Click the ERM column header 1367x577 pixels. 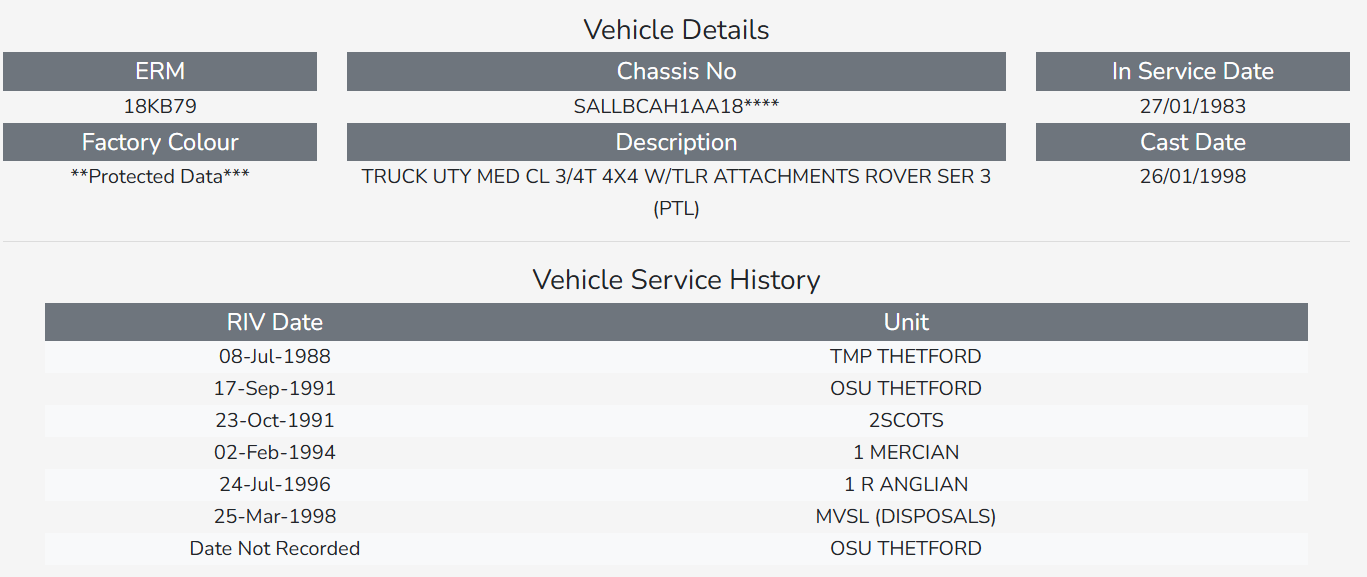160,71
